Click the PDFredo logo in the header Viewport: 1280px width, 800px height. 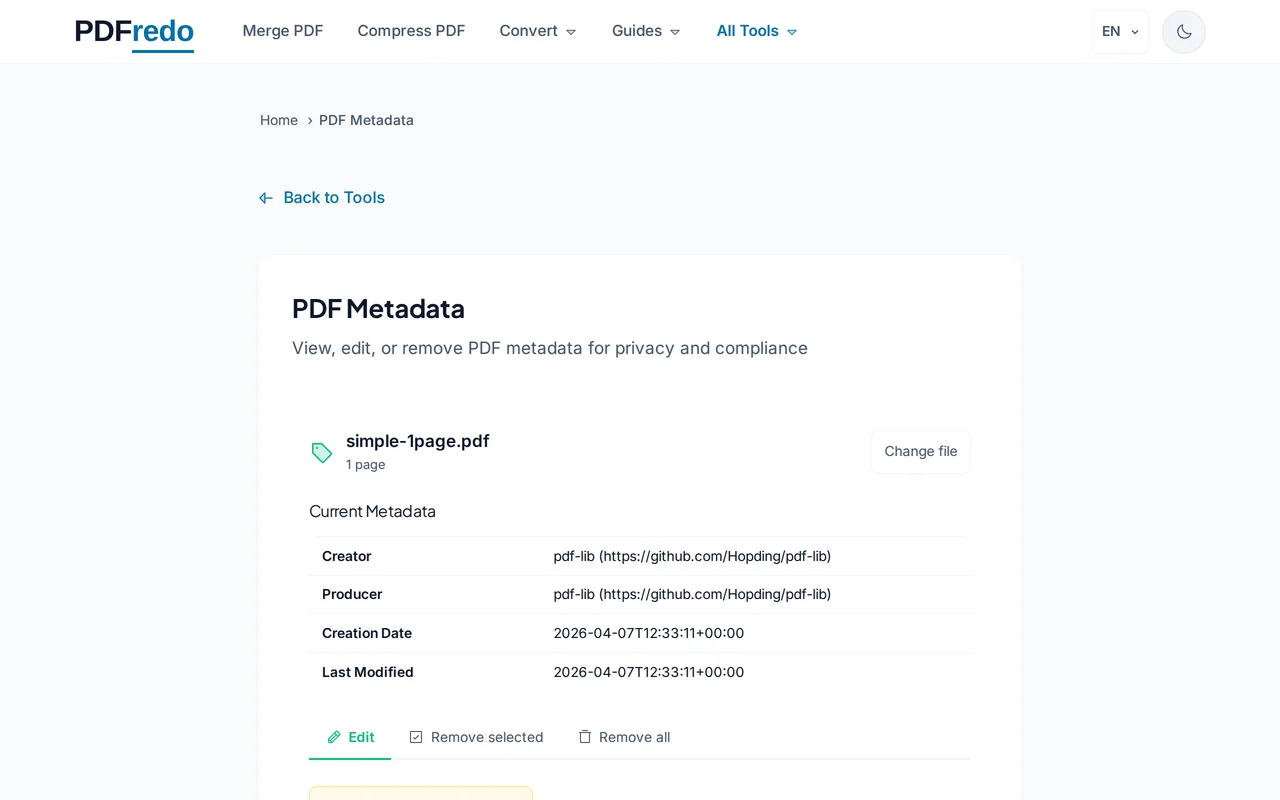[x=133, y=31]
